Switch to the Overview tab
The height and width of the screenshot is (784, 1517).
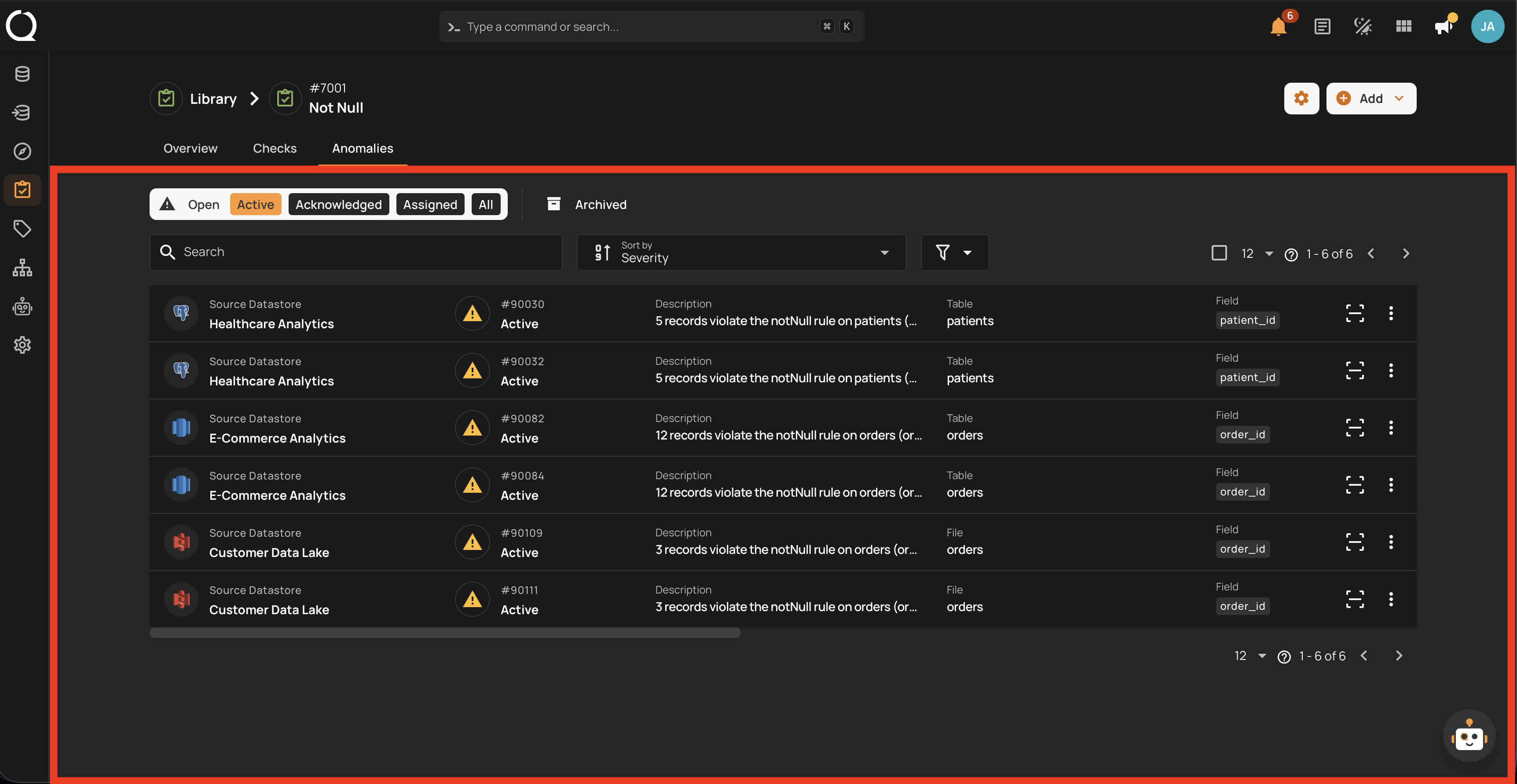coord(190,148)
